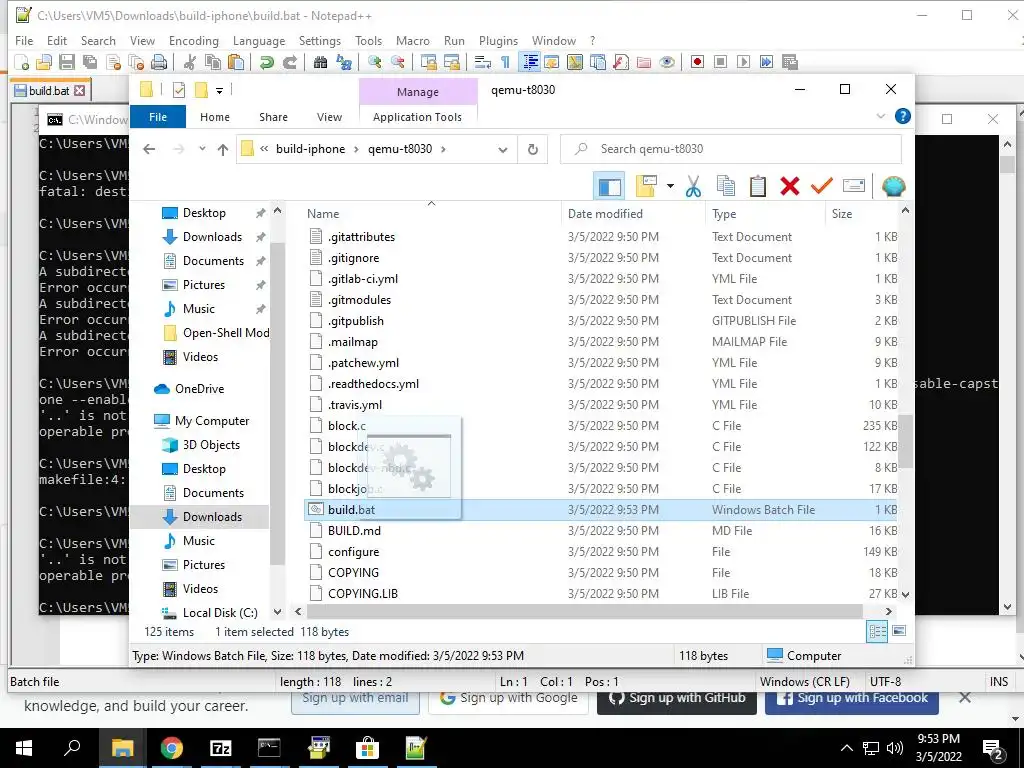Click orange checkmark Properties icon in Explorer
The width and height of the screenshot is (1024, 768).
(822, 187)
